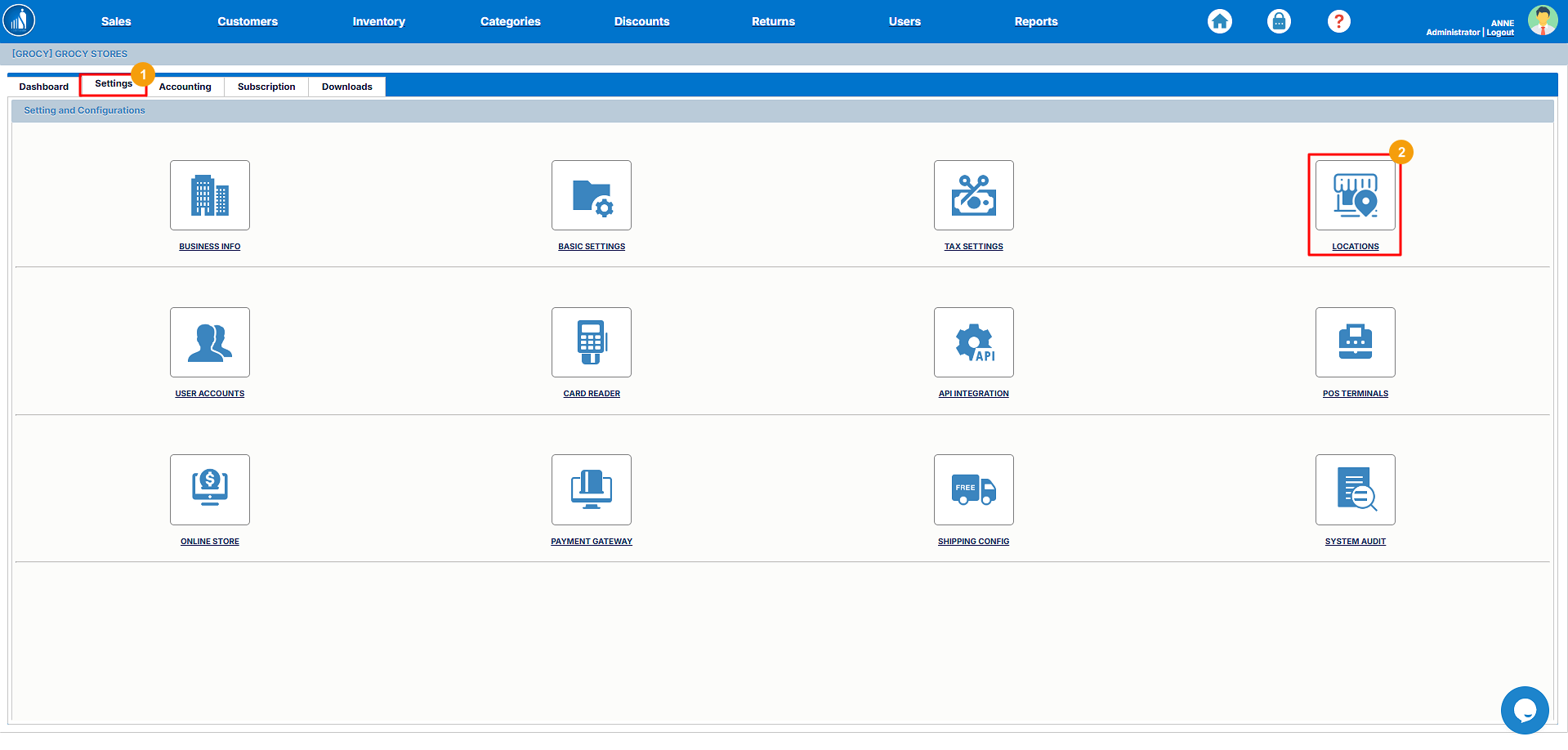Image resolution: width=1568 pixels, height=750 pixels.
Task: Open the Online Store icon
Action: [x=209, y=489]
